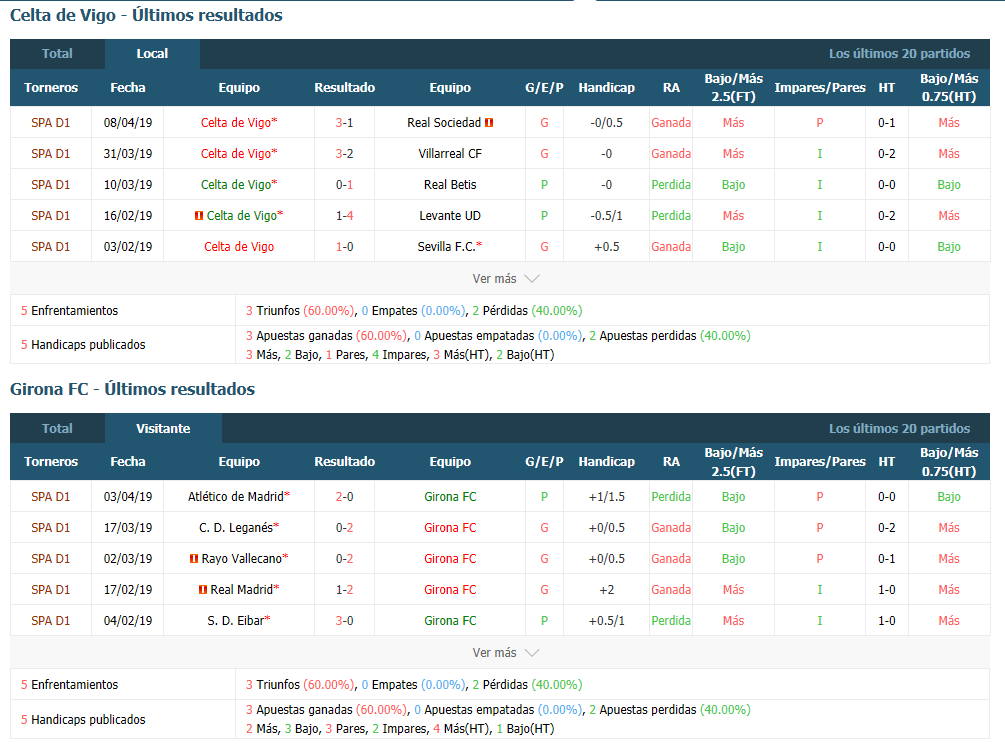Click Ganada in the Villarreal CF row
This screenshot has width=1005, height=746.
(x=670, y=154)
